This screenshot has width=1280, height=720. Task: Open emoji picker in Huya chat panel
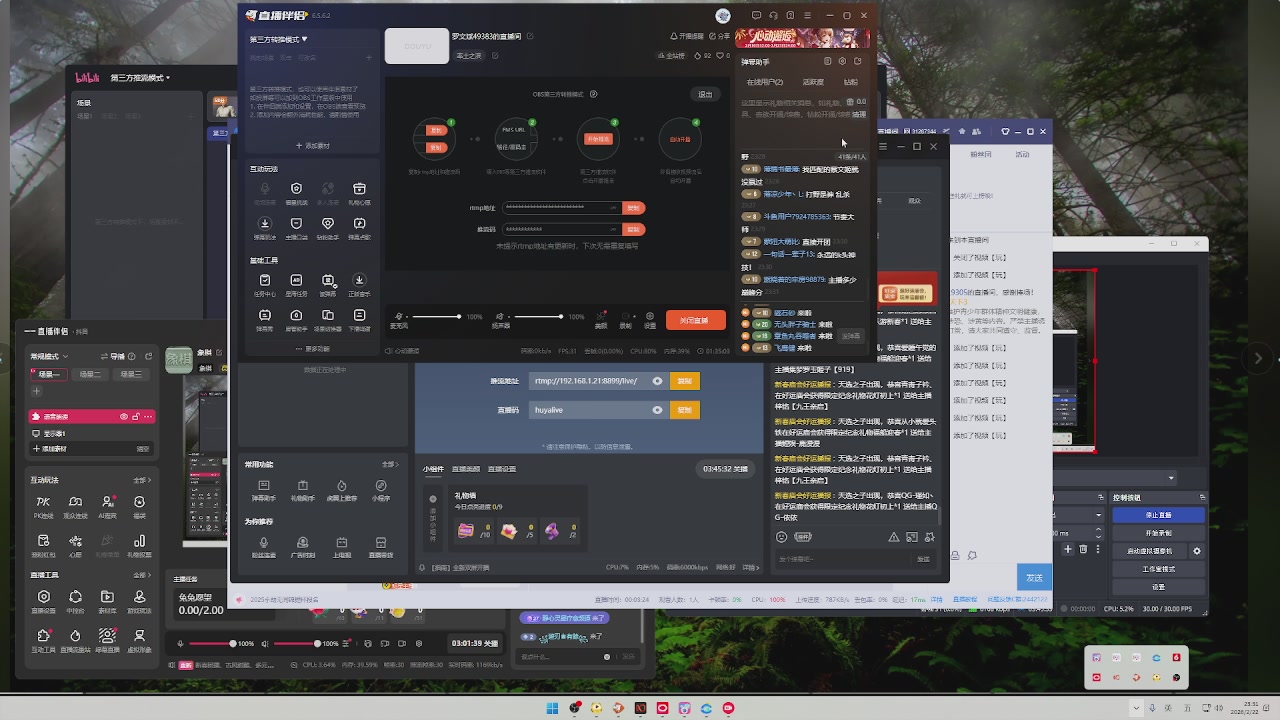point(781,537)
